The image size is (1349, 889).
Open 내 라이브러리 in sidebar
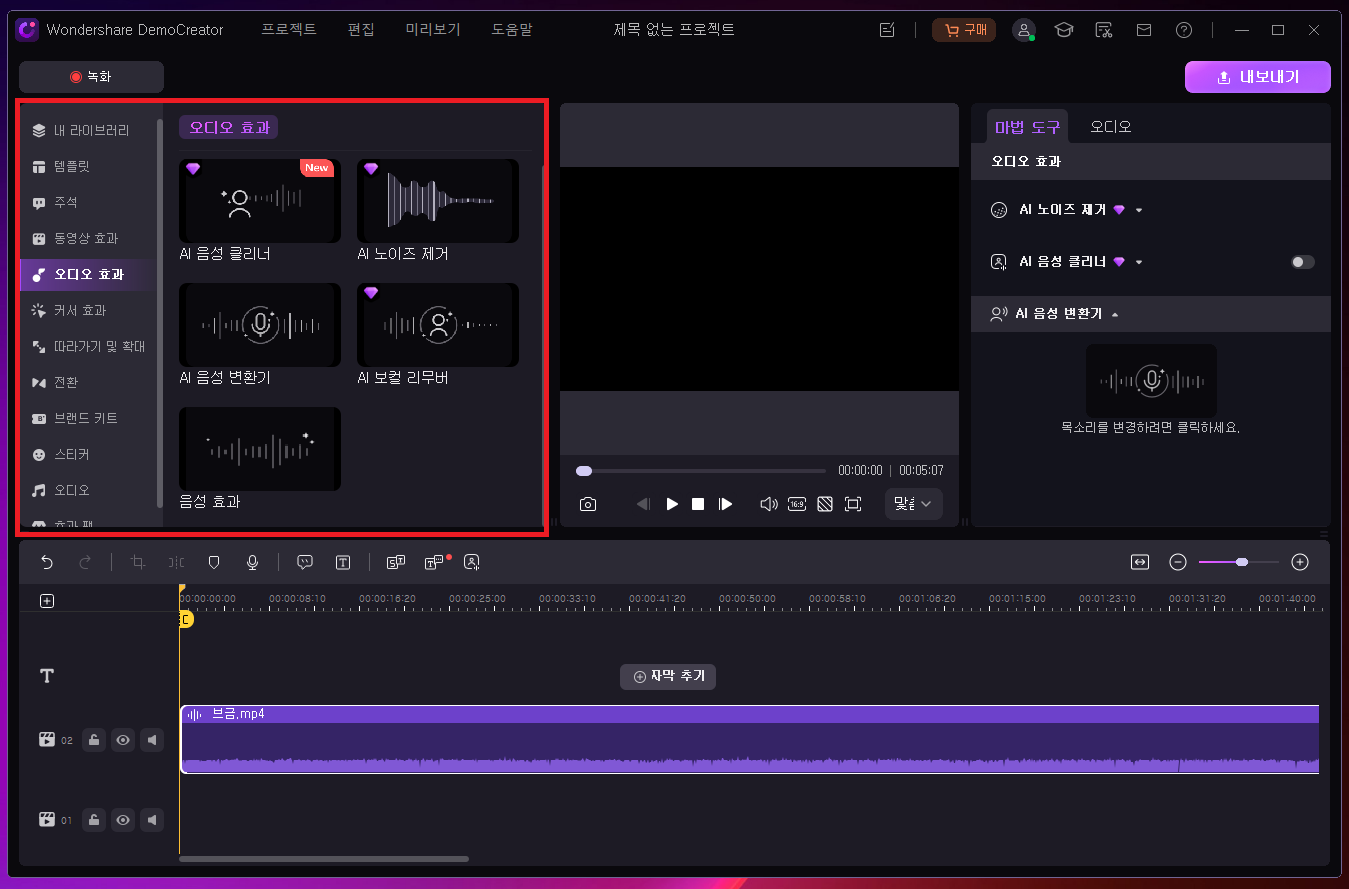click(90, 130)
